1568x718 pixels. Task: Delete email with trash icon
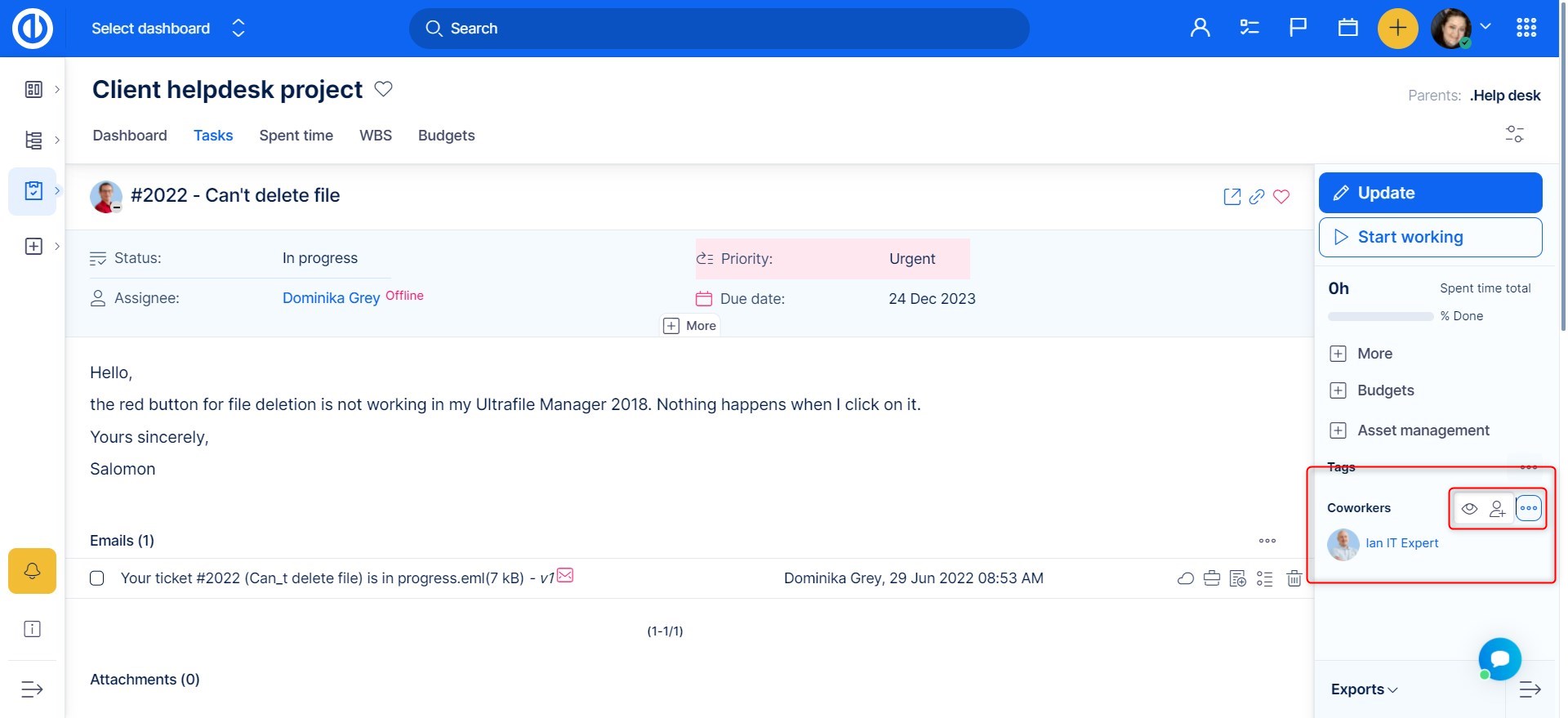tap(1294, 579)
